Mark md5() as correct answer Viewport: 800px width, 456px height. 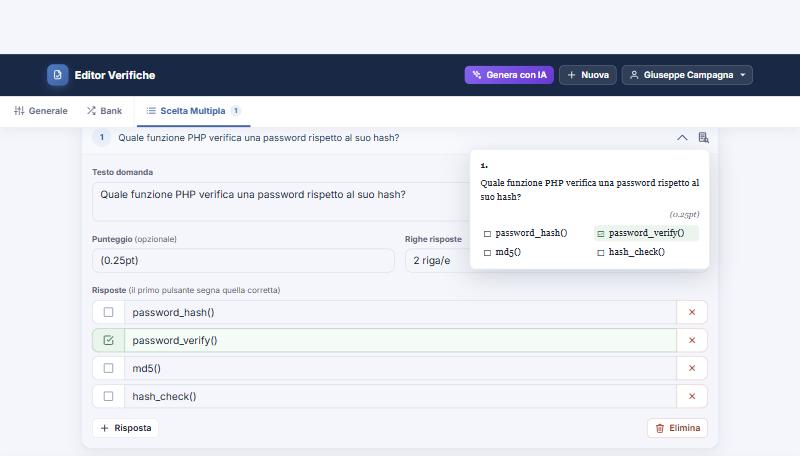pyautogui.click(x=108, y=368)
